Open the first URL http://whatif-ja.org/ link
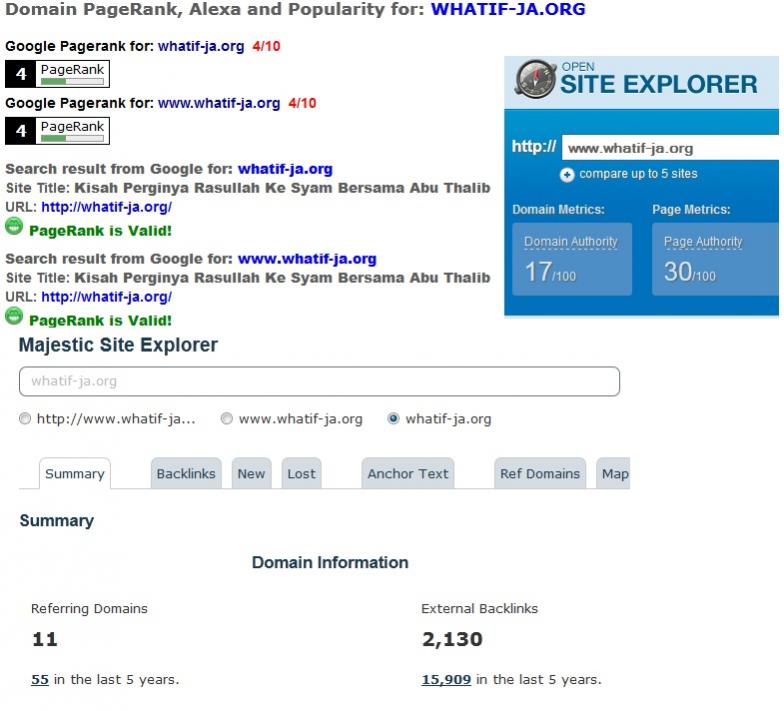Screen dimensions: 784x711 (x=106, y=207)
